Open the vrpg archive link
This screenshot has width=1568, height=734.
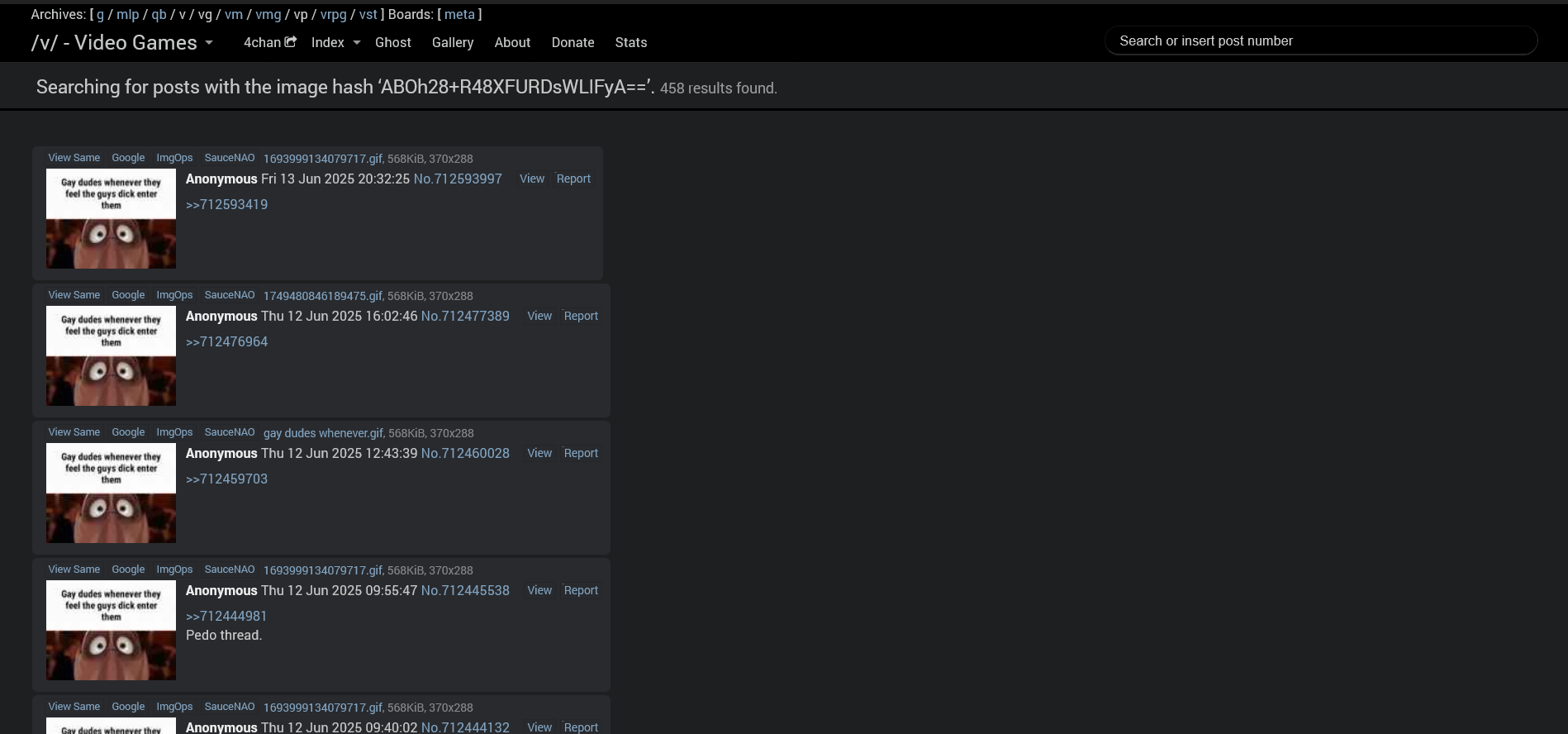click(x=333, y=14)
